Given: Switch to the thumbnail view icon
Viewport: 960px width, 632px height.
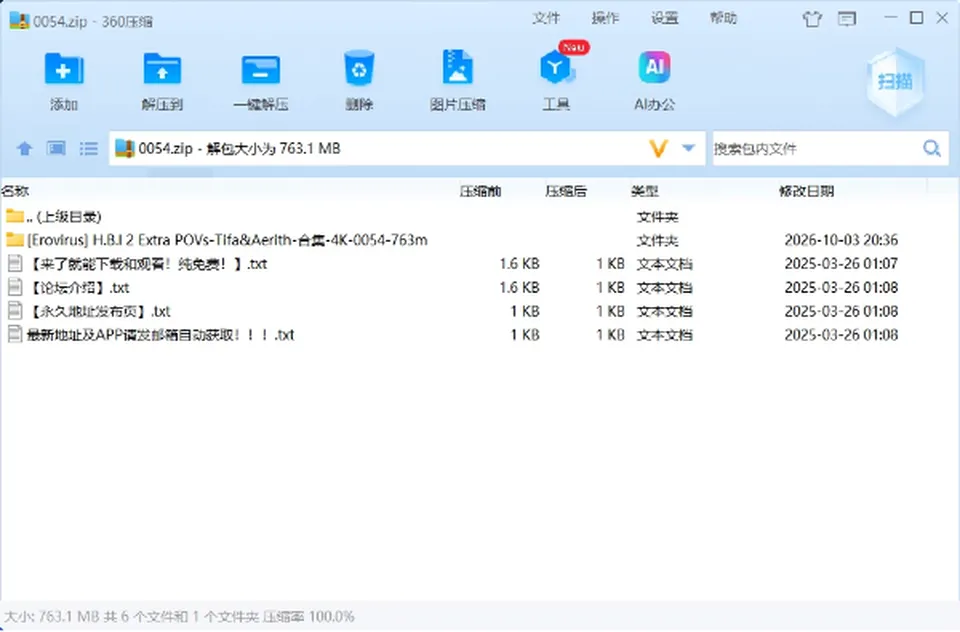Looking at the screenshot, I should click(x=56, y=148).
